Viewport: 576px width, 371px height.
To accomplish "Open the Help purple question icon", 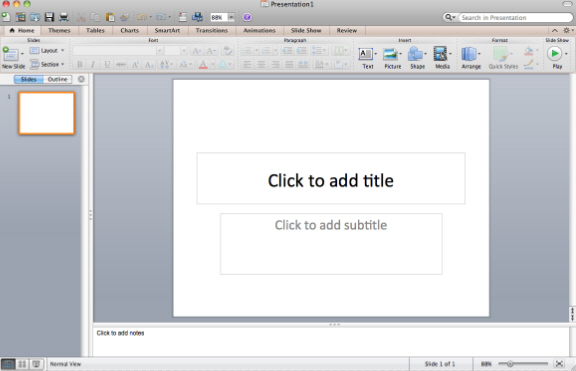I will 247,17.
